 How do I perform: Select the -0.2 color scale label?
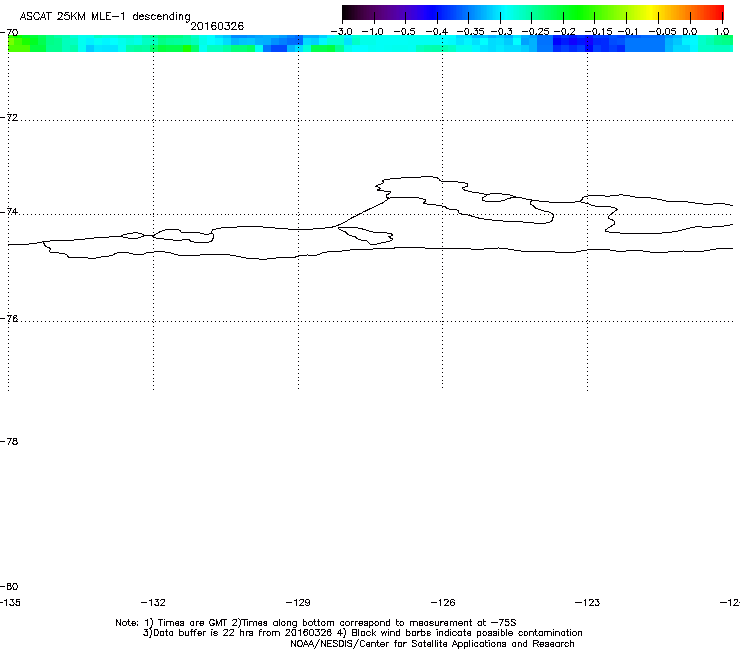pyautogui.click(x=565, y=32)
